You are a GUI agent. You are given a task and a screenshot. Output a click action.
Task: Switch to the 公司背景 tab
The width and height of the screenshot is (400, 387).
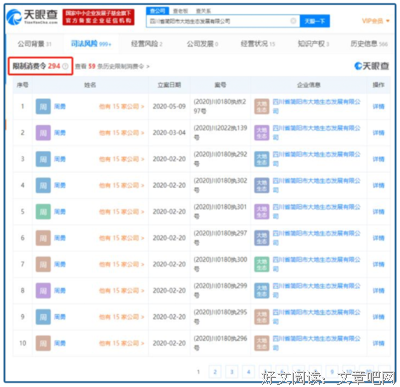[34, 44]
